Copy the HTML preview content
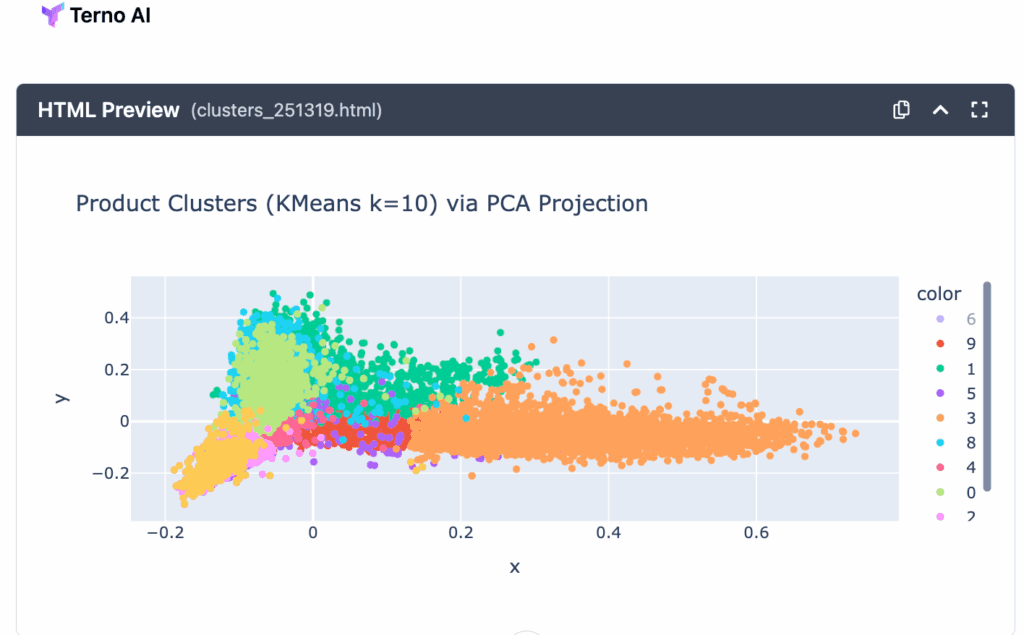 900,110
